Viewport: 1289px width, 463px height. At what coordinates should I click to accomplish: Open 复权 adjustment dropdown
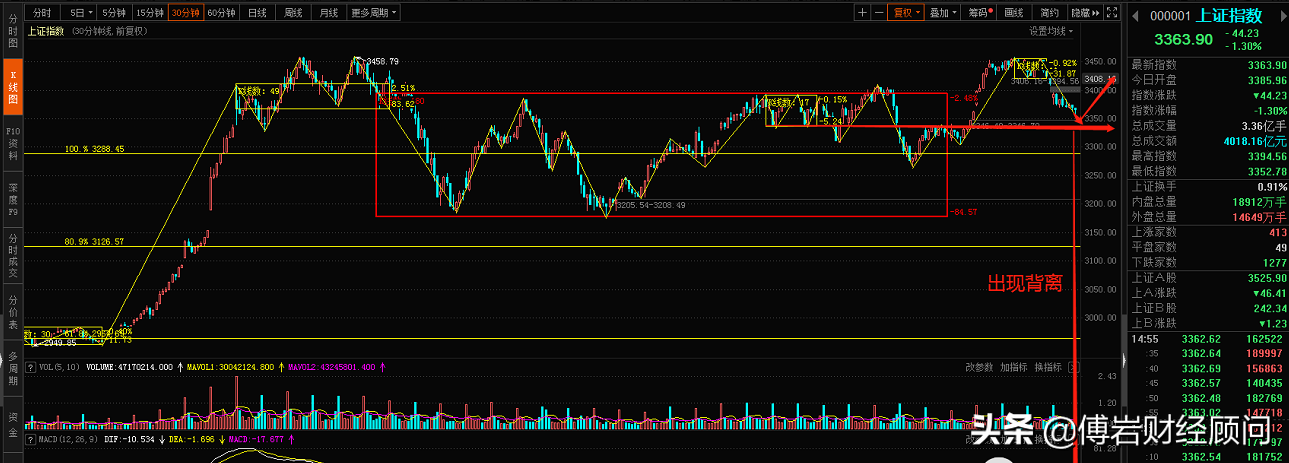point(906,13)
